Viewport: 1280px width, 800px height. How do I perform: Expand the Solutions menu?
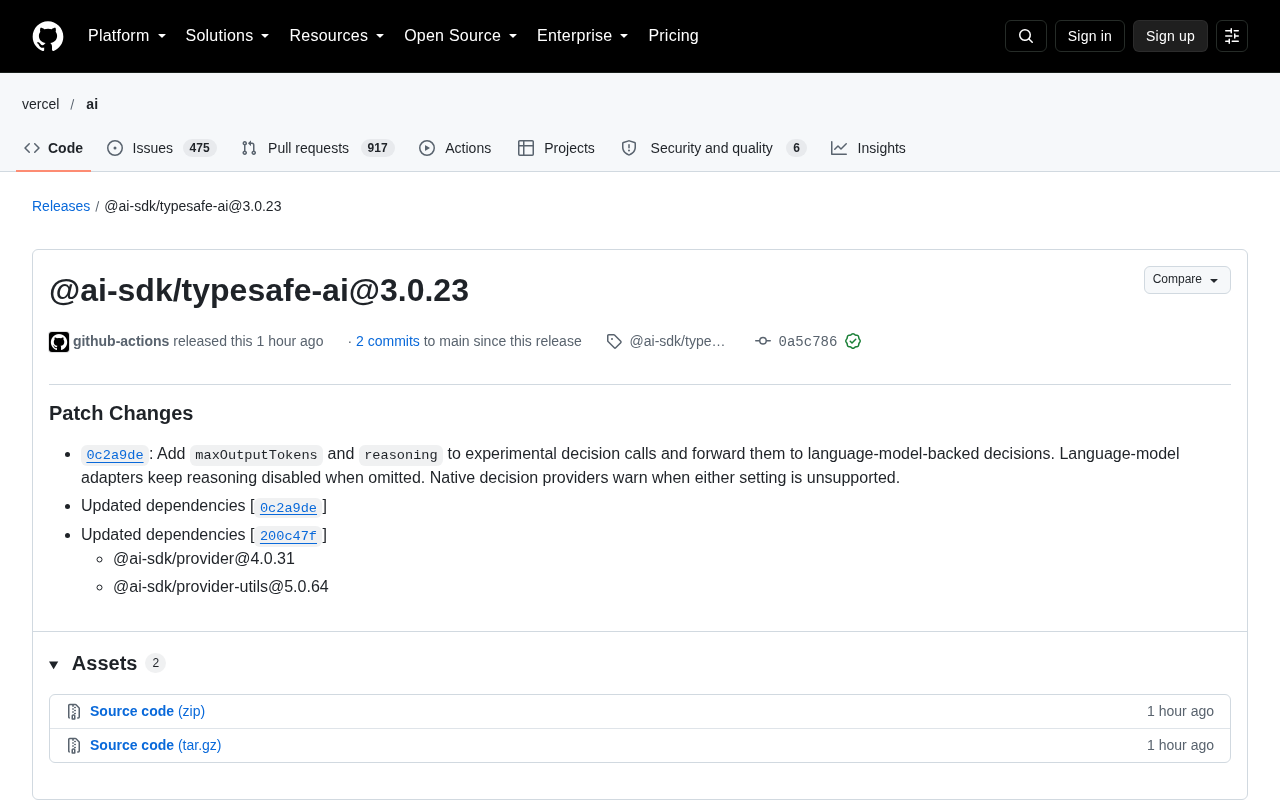[x=228, y=36]
